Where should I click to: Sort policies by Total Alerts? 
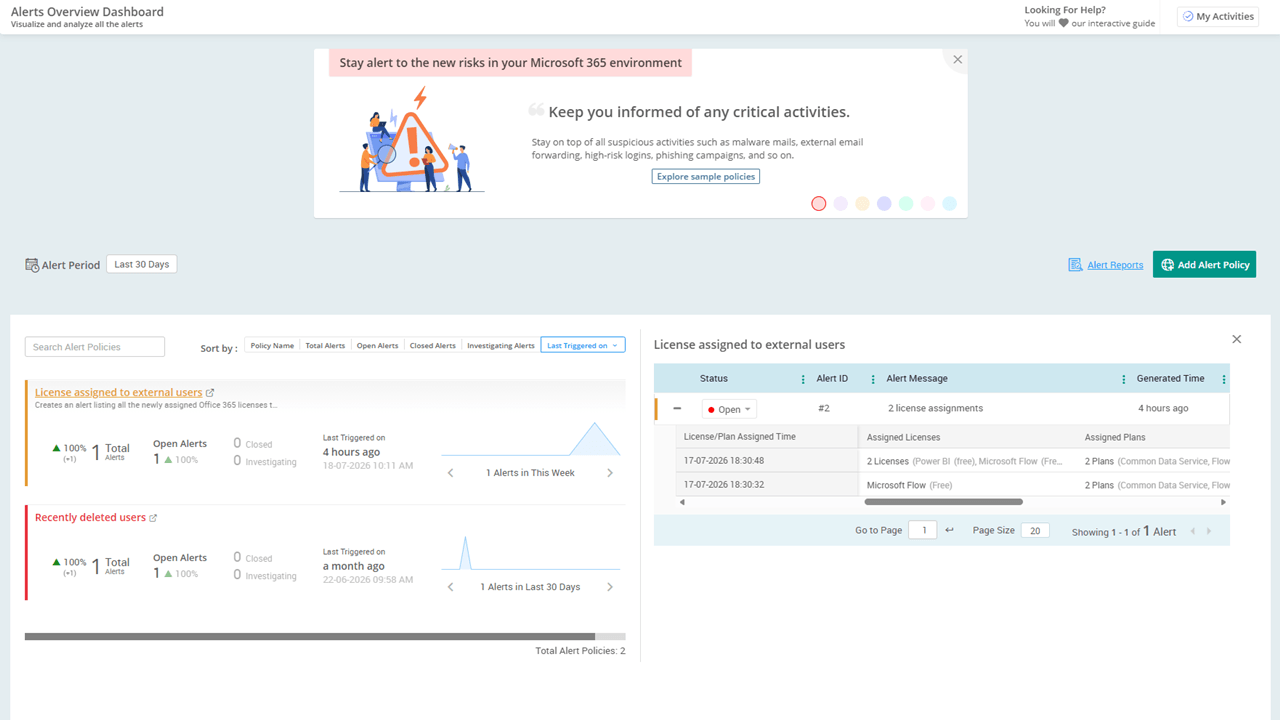pyautogui.click(x=325, y=346)
